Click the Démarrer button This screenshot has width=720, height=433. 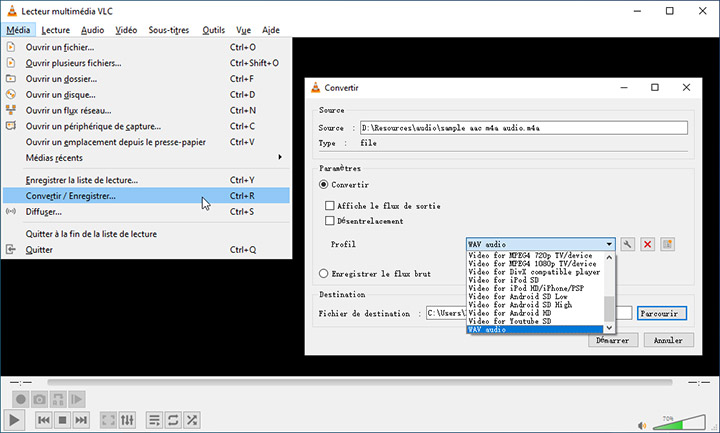pos(613,340)
